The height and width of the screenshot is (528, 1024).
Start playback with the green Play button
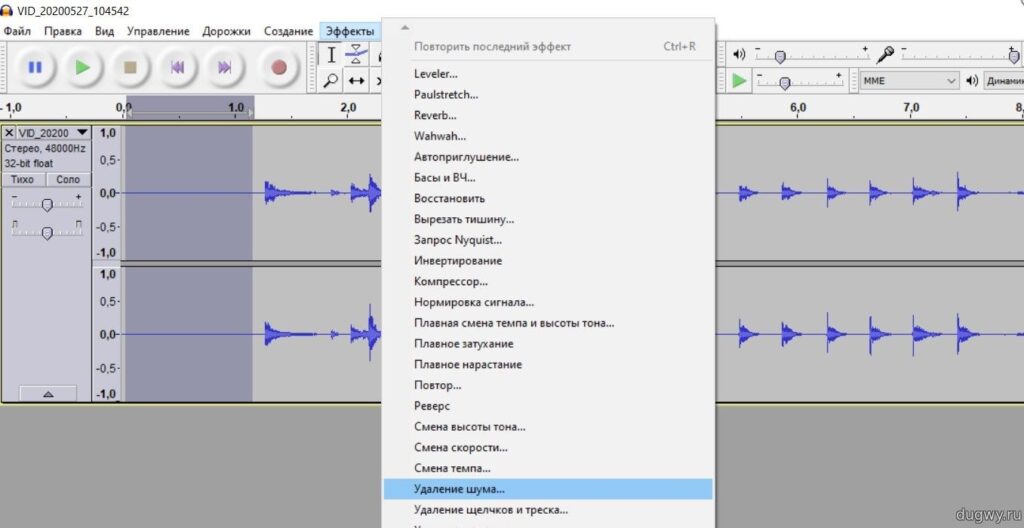(82, 67)
